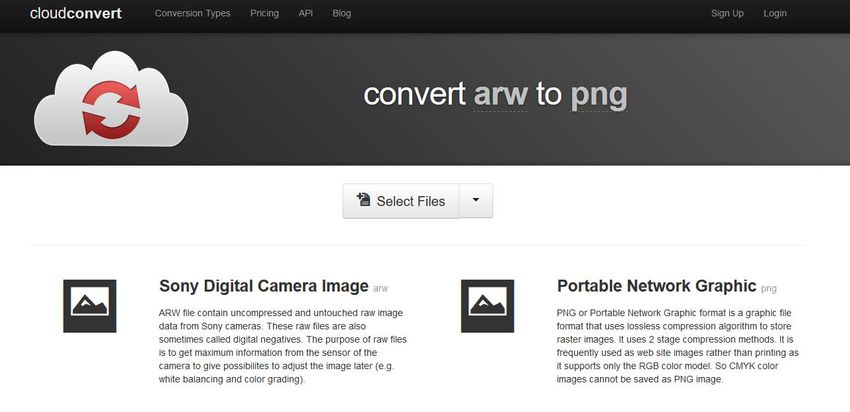
Task: Visit the Blog from the navbar
Action: pyautogui.click(x=341, y=14)
